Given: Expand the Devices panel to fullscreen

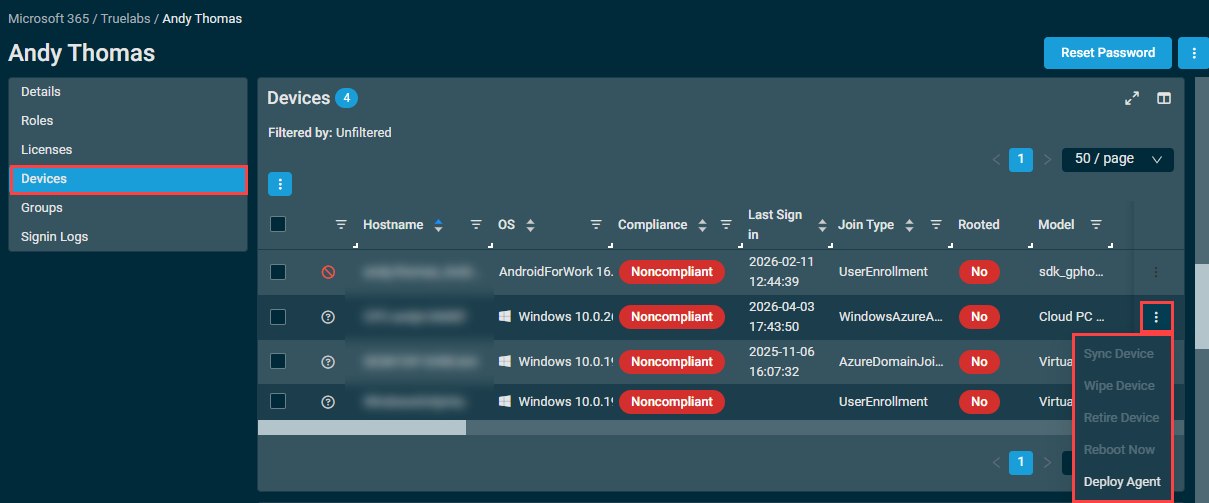Looking at the screenshot, I should 1132,98.
